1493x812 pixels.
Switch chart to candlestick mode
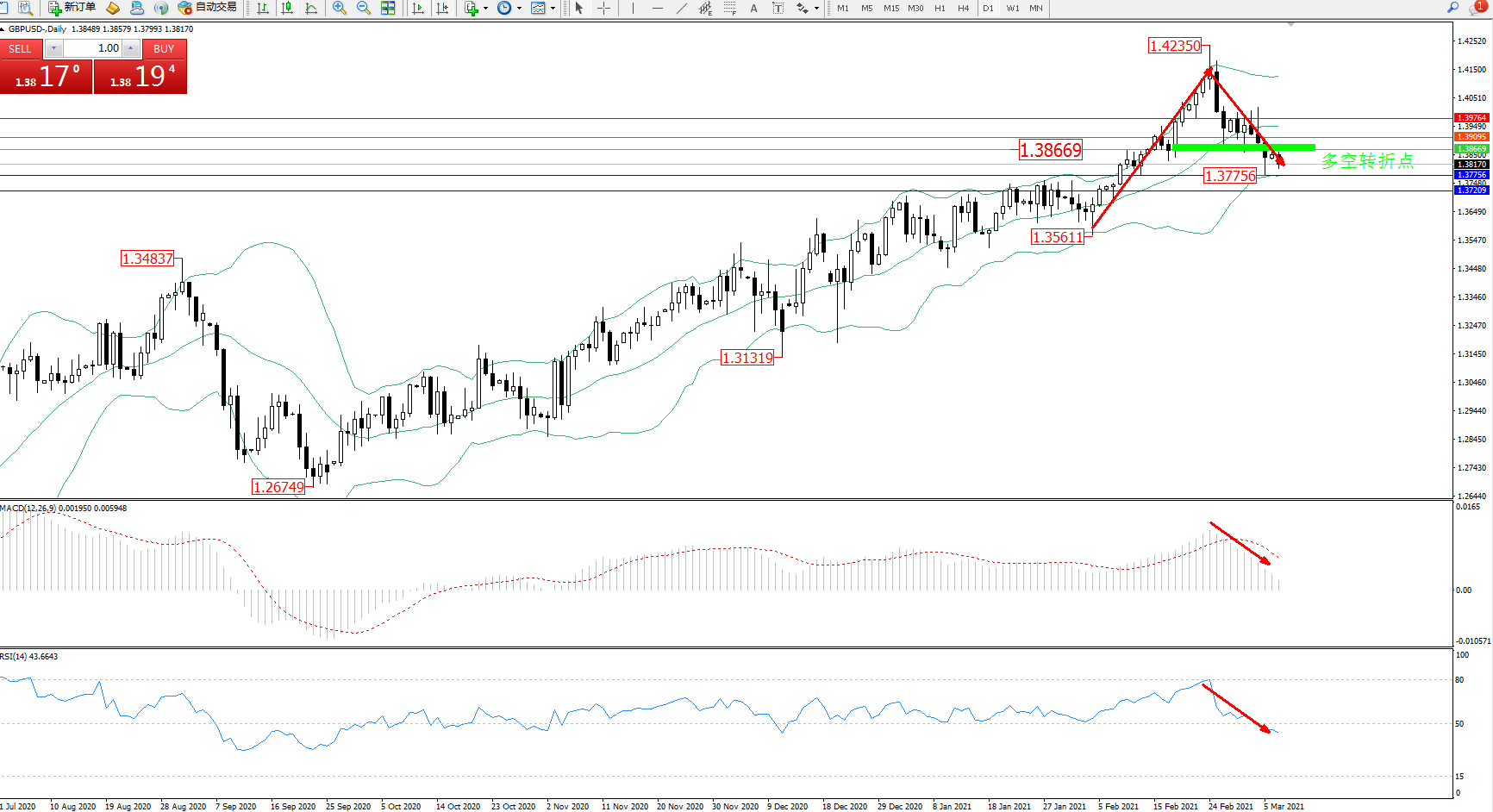287,8
